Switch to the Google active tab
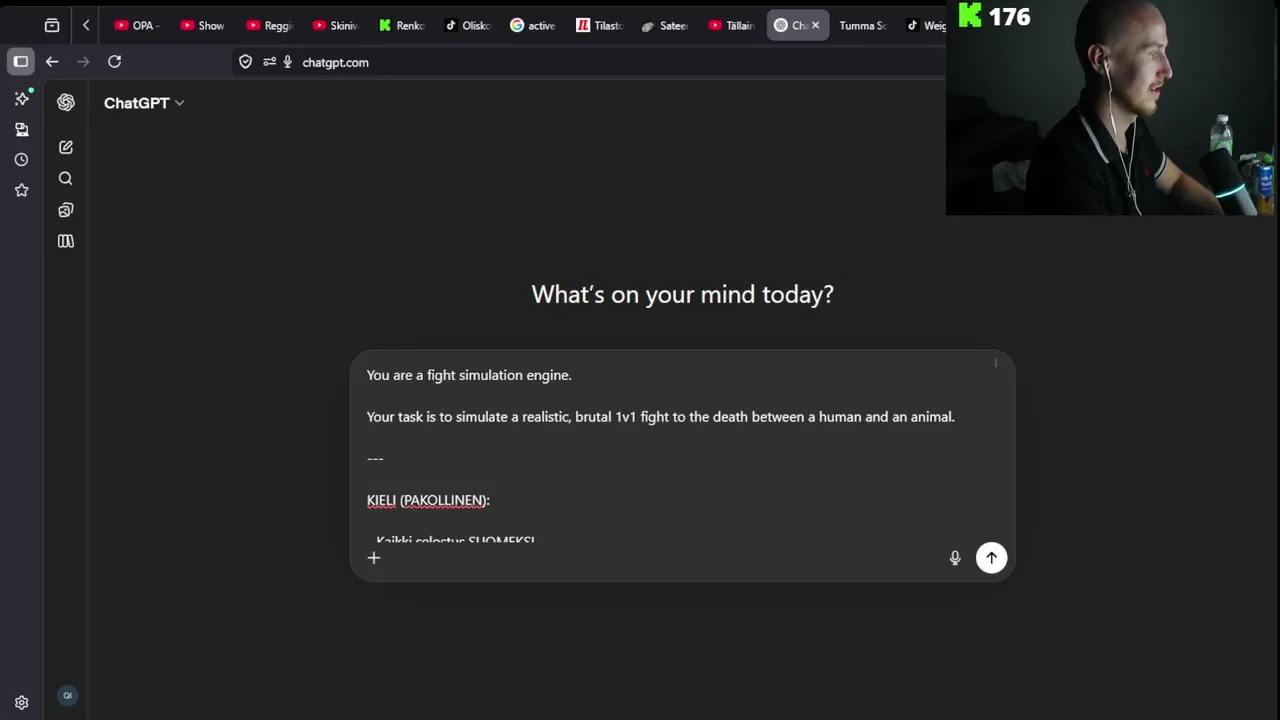The height and width of the screenshot is (720, 1280). [533, 25]
